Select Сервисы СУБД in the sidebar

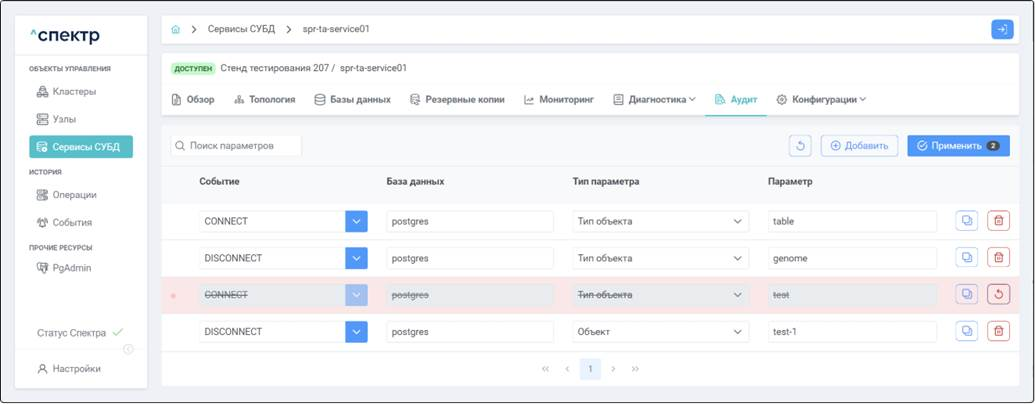coord(81,147)
